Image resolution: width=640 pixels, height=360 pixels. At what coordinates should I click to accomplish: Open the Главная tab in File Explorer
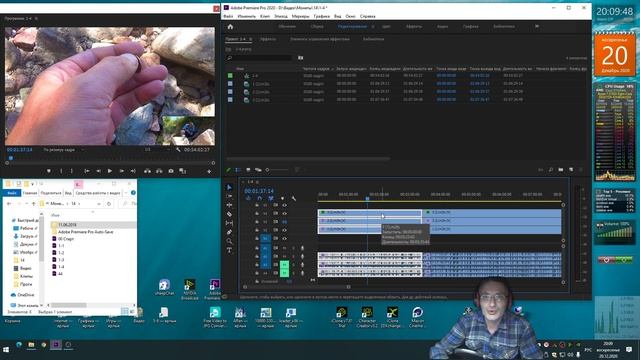click(x=30, y=193)
